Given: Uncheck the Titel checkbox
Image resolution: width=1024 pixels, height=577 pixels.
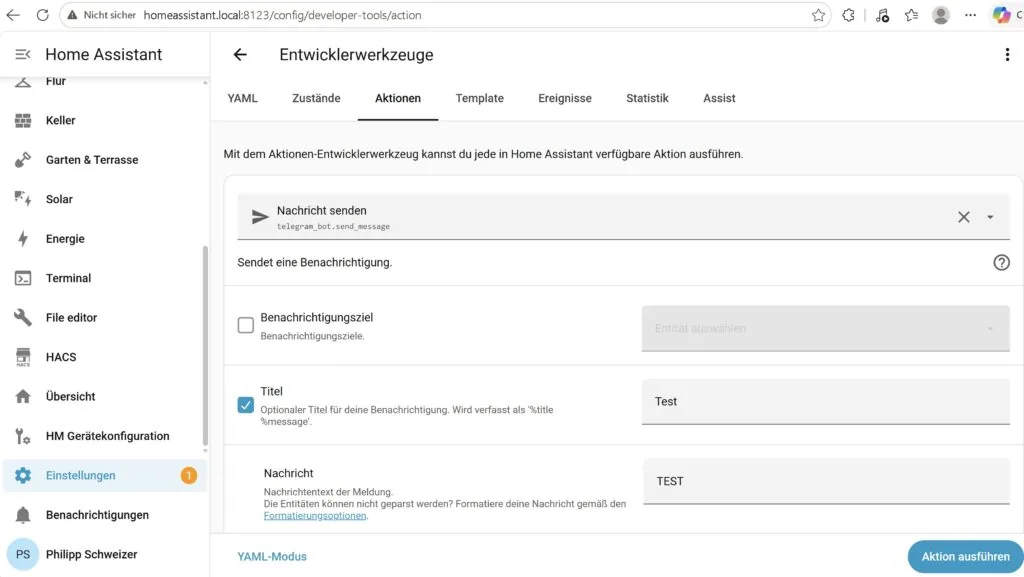Looking at the screenshot, I should (x=246, y=405).
